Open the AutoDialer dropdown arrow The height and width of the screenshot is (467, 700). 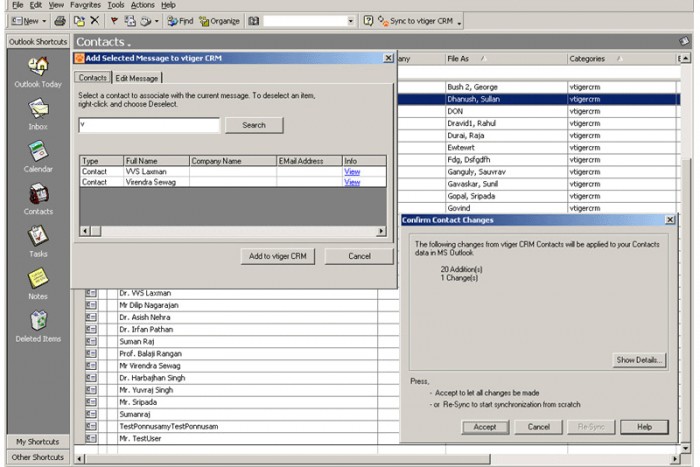point(156,21)
